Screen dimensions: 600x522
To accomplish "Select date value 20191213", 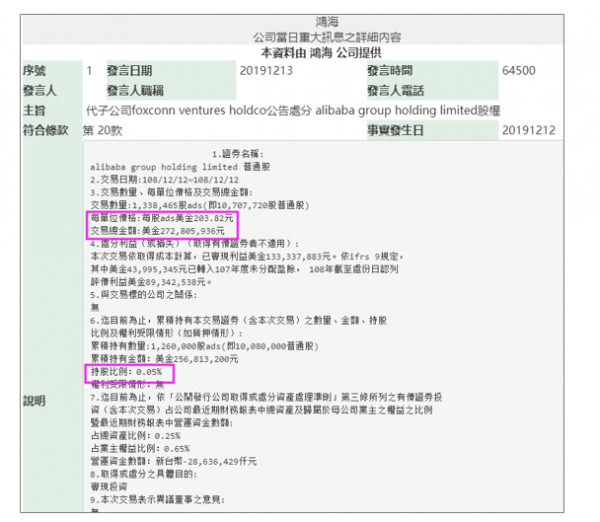I will click(x=266, y=70).
